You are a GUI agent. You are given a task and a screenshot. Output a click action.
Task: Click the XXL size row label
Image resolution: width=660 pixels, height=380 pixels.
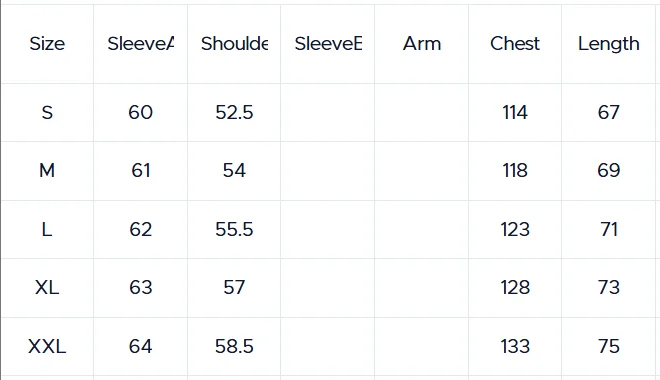pyautogui.click(x=47, y=347)
